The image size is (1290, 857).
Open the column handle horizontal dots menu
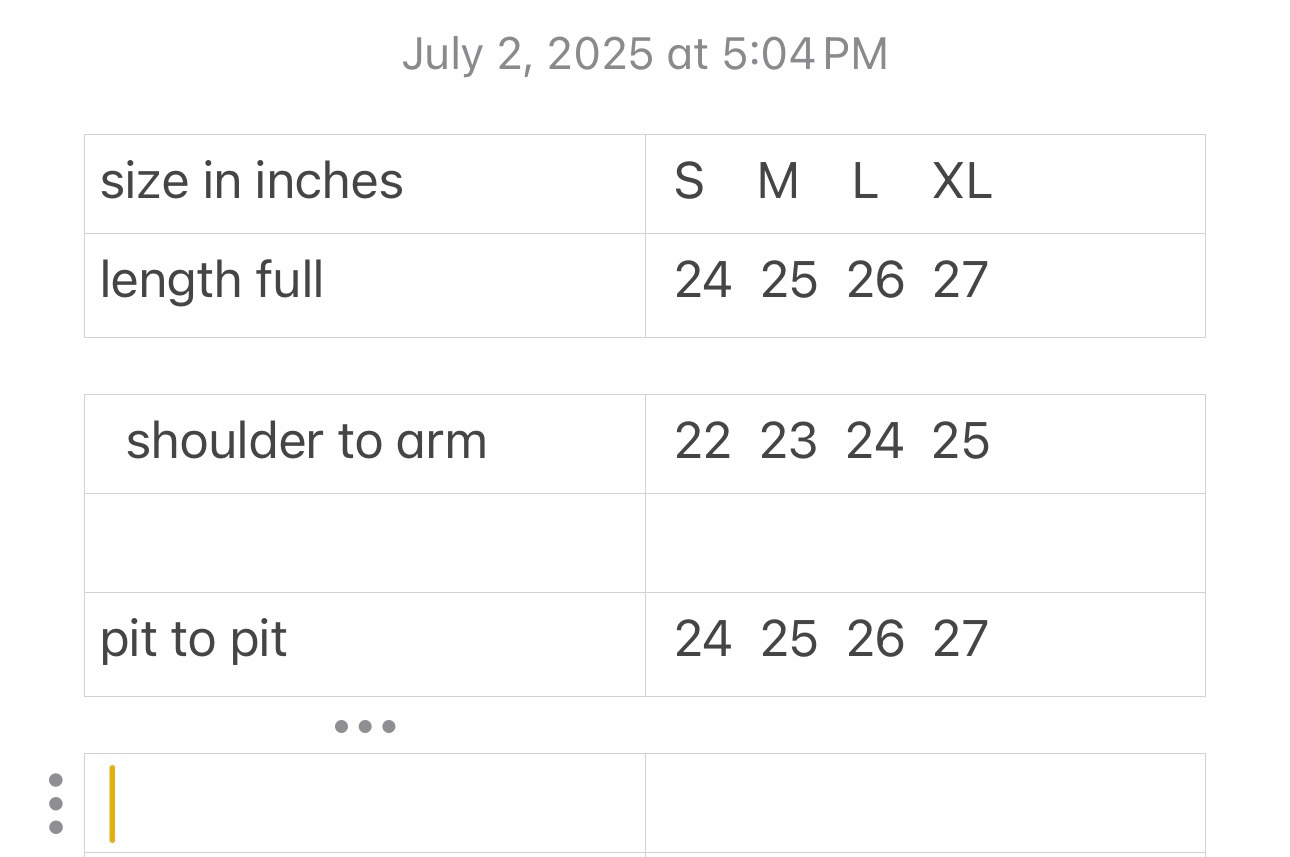[x=364, y=727]
